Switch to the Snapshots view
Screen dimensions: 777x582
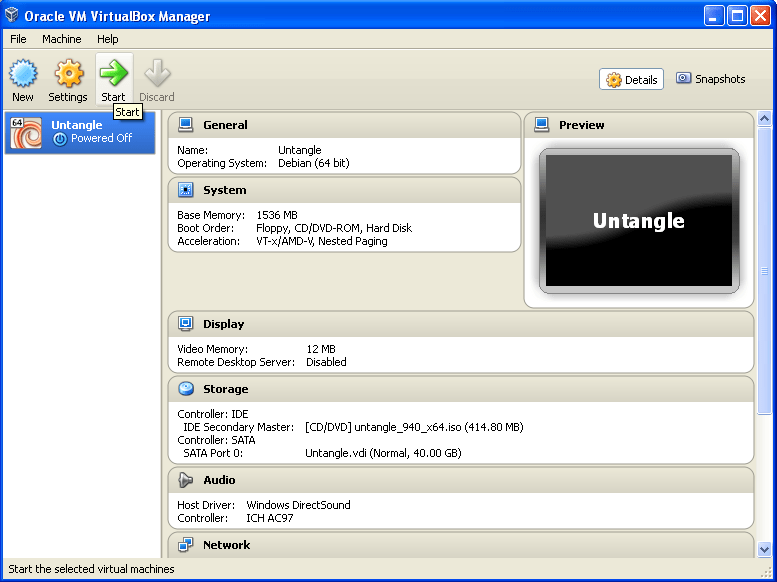pos(711,79)
